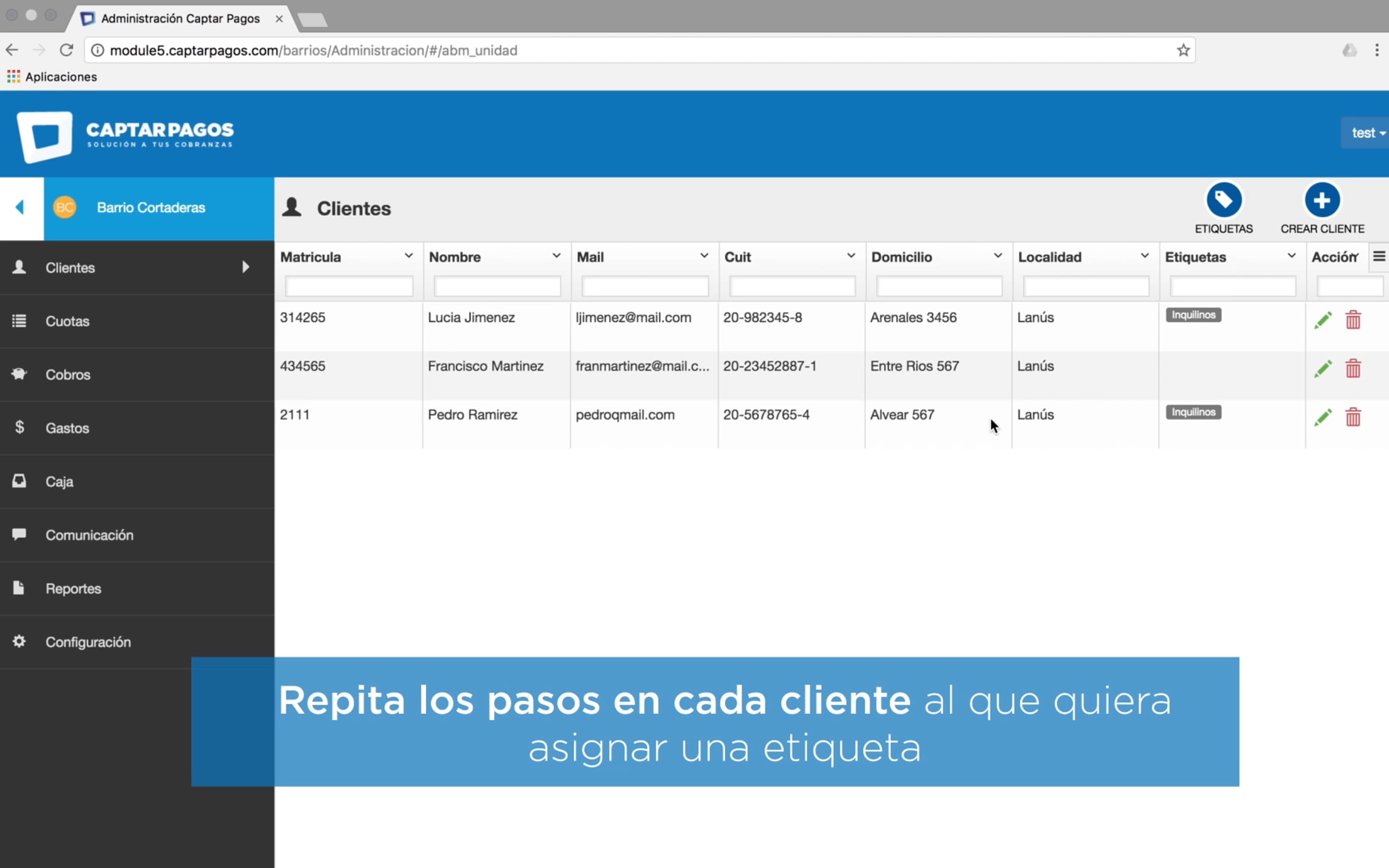1389x868 pixels.
Task: Click the Crear Cliente plus icon
Action: 1322,200
